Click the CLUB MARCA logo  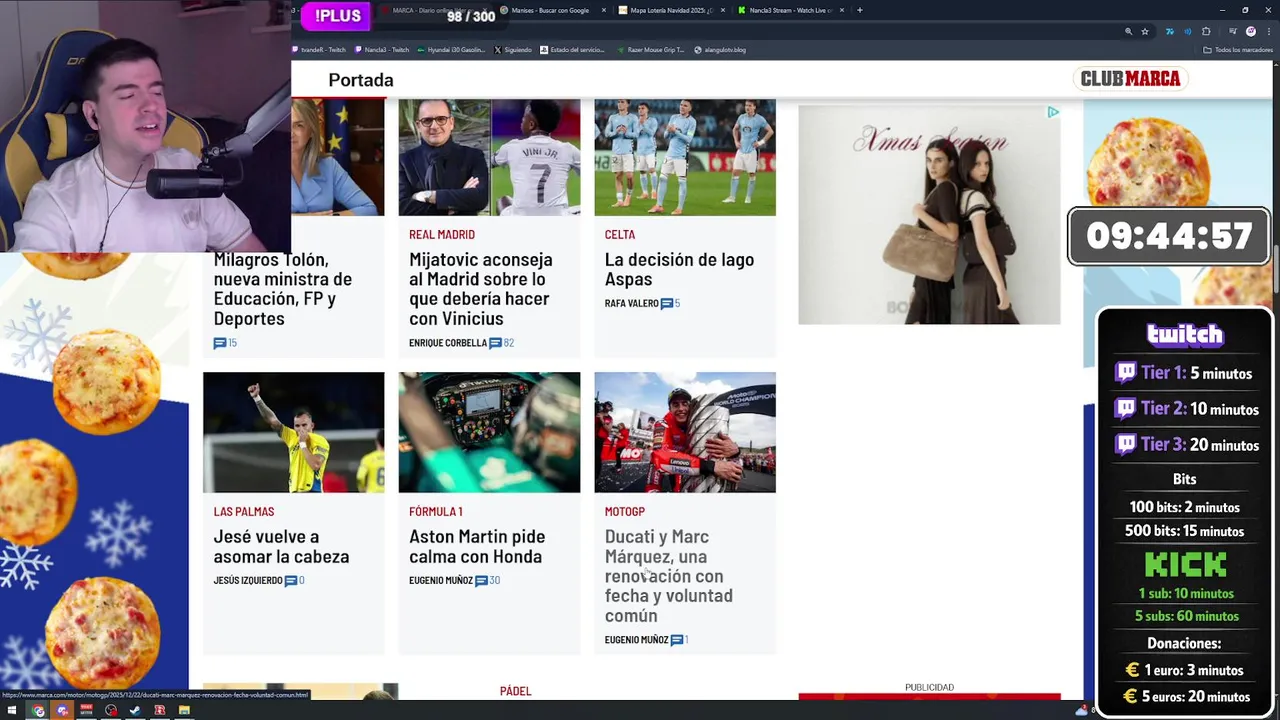pyautogui.click(x=1130, y=78)
